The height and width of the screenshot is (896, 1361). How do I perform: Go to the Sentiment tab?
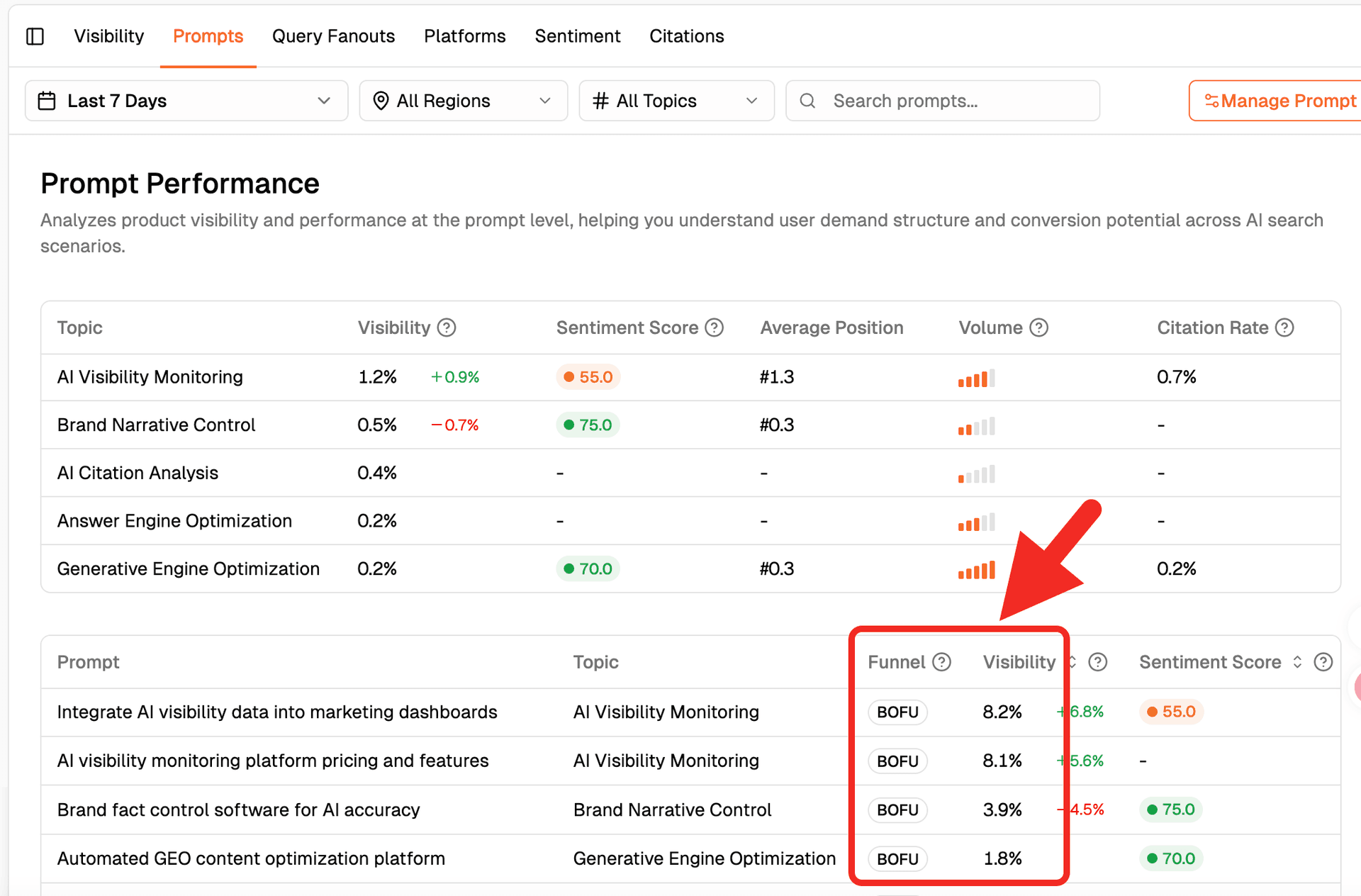tap(577, 36)
